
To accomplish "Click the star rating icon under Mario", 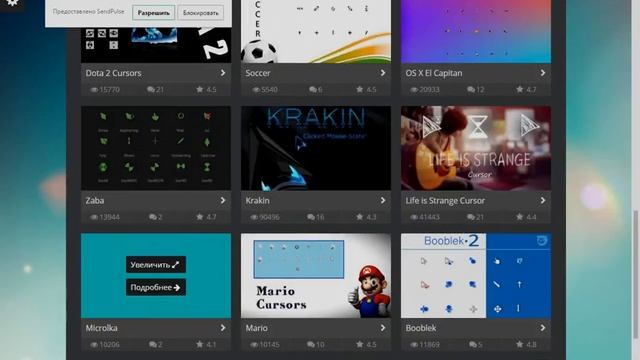I will point(360,344).
